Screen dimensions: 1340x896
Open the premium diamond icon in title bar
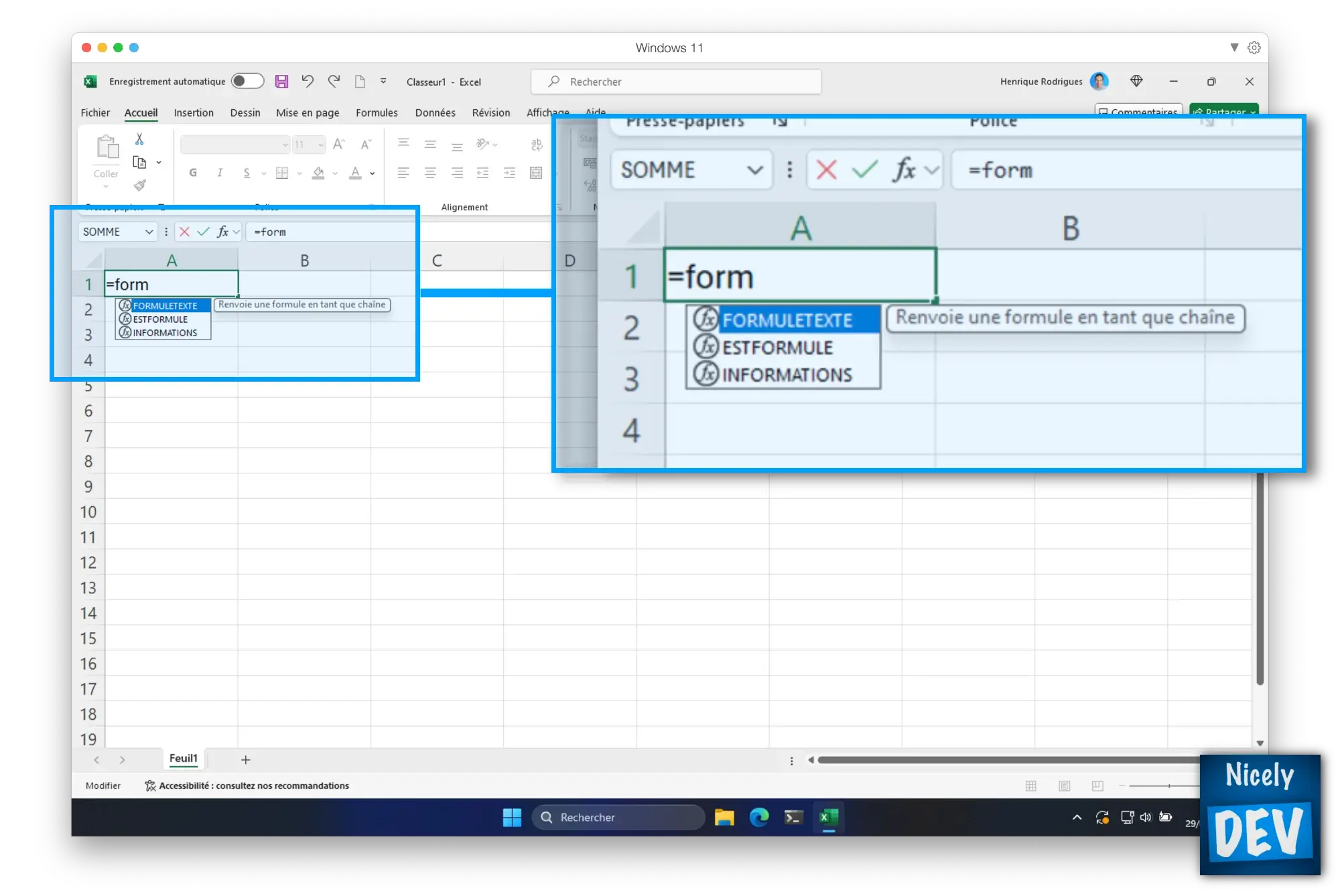coord(1136,81)
